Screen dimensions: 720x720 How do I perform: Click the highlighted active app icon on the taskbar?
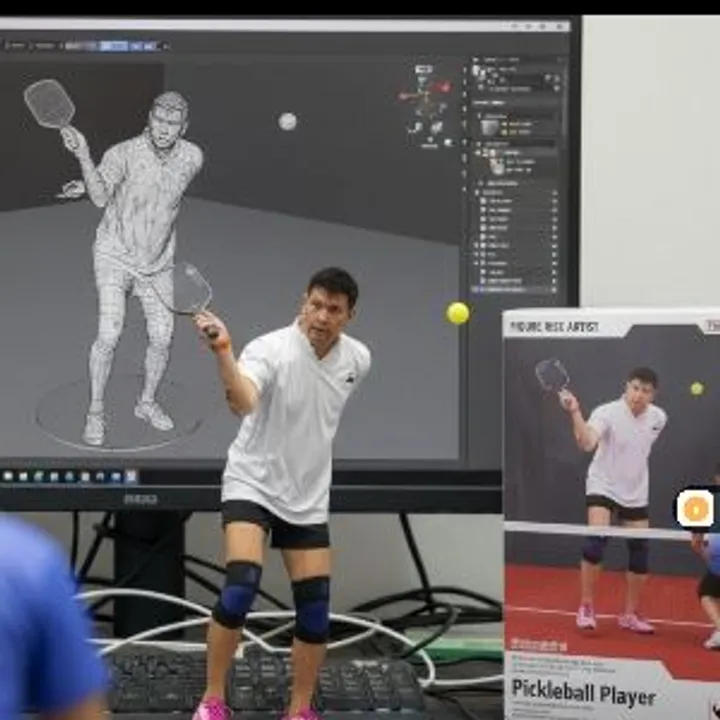[x=130, y=476]
